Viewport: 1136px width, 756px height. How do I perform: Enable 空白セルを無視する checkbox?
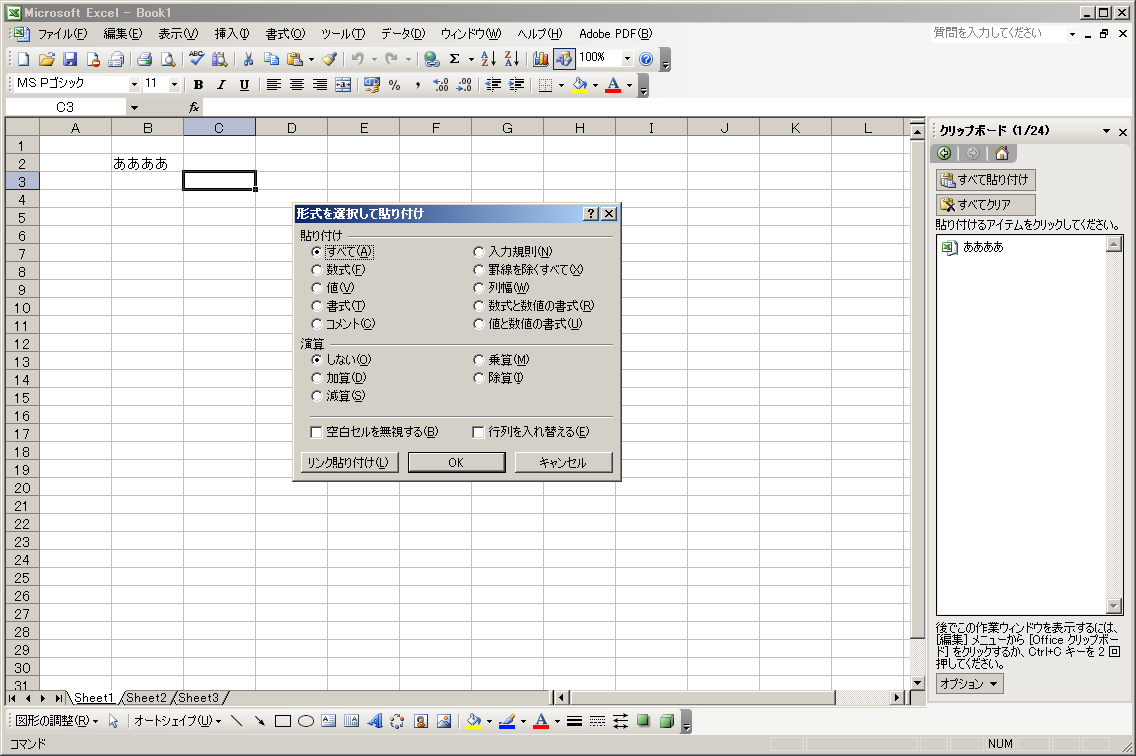tap(317, 433)
